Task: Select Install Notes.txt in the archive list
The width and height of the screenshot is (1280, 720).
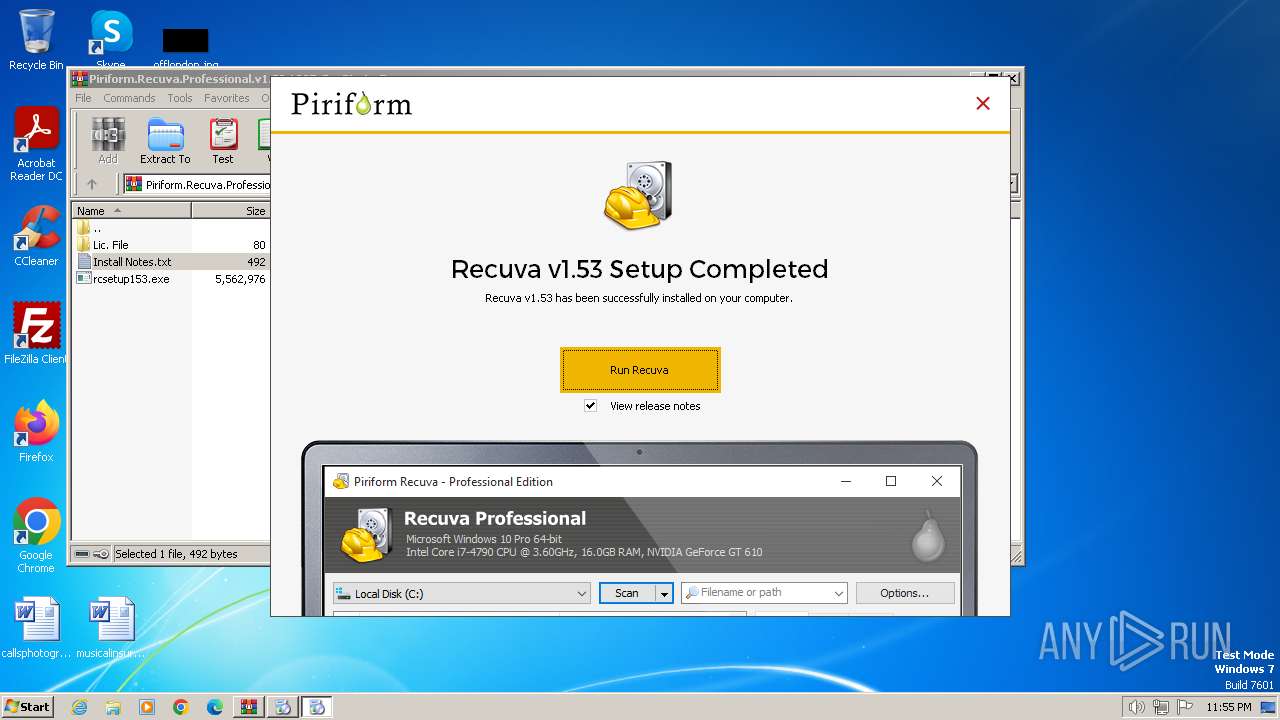Action: tap(171, 262)
